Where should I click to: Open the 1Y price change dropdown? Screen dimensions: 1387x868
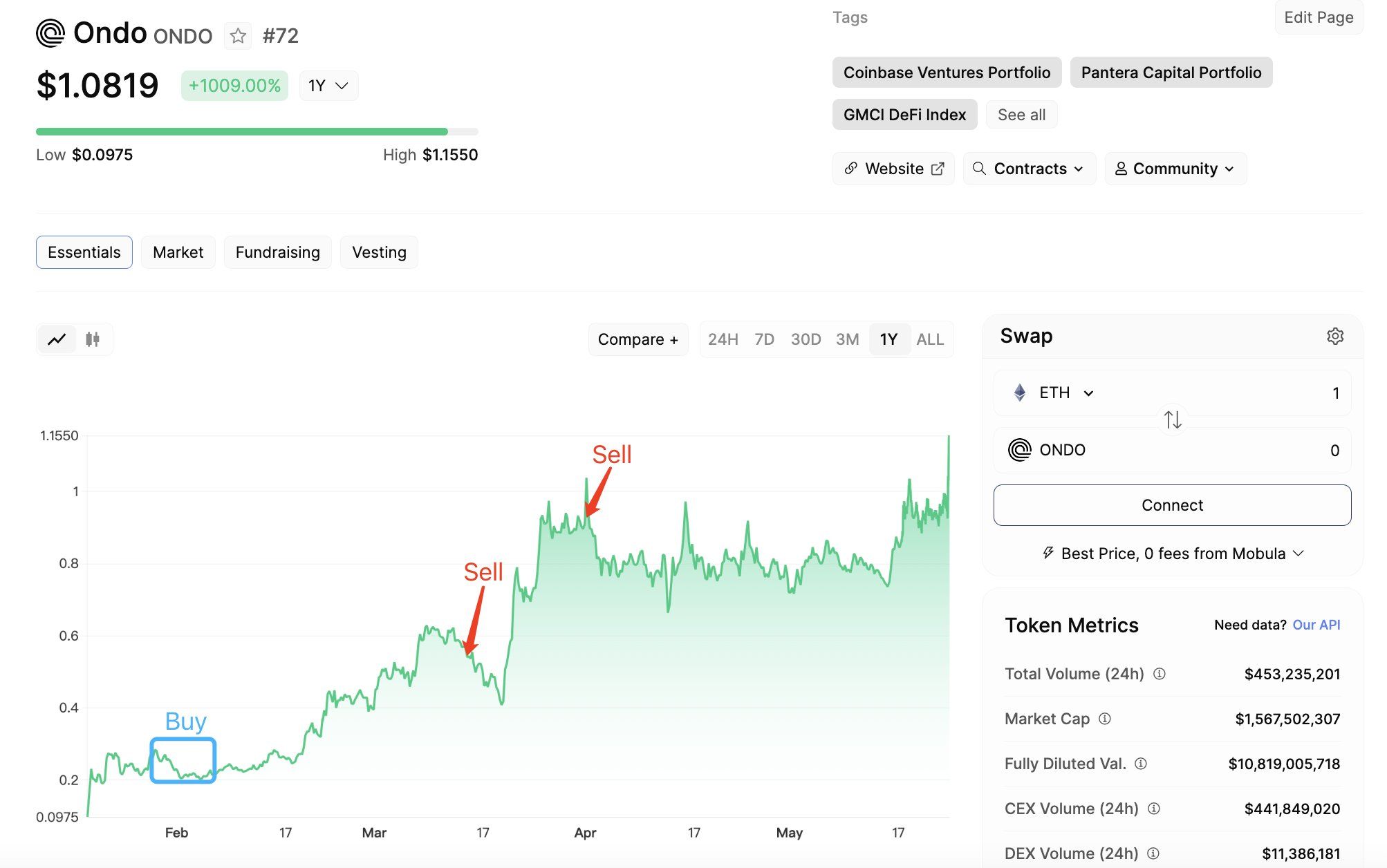(328, 86)
